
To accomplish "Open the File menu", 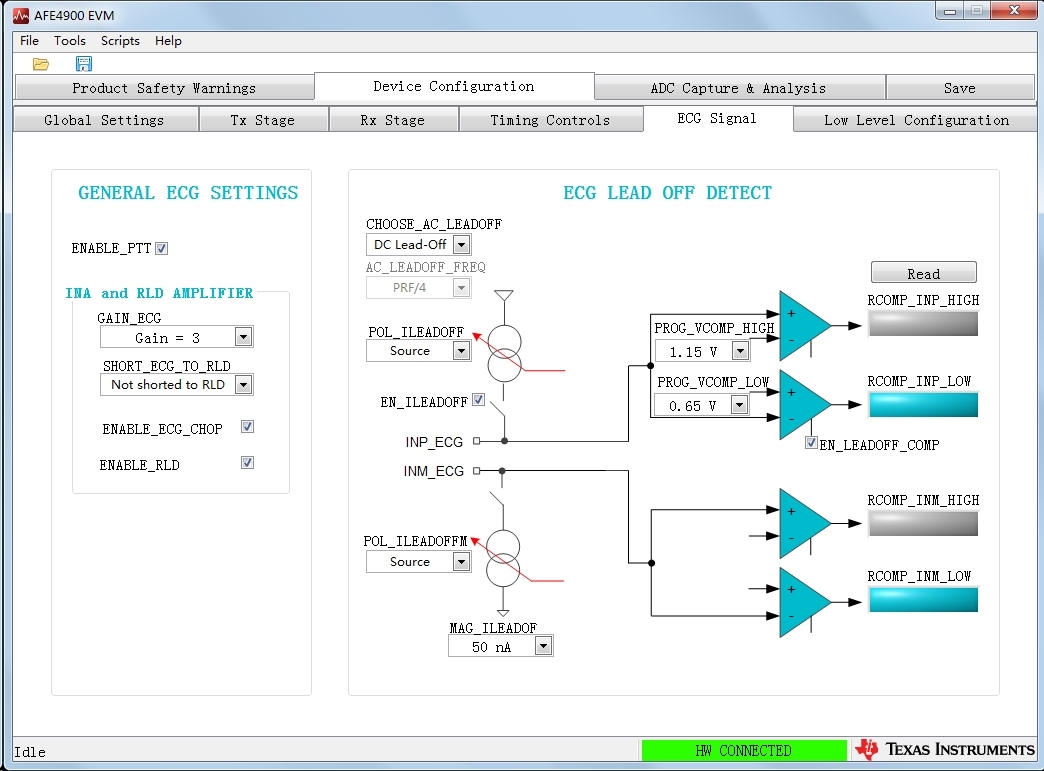I will pyautogui.click(x=29, y=41).
